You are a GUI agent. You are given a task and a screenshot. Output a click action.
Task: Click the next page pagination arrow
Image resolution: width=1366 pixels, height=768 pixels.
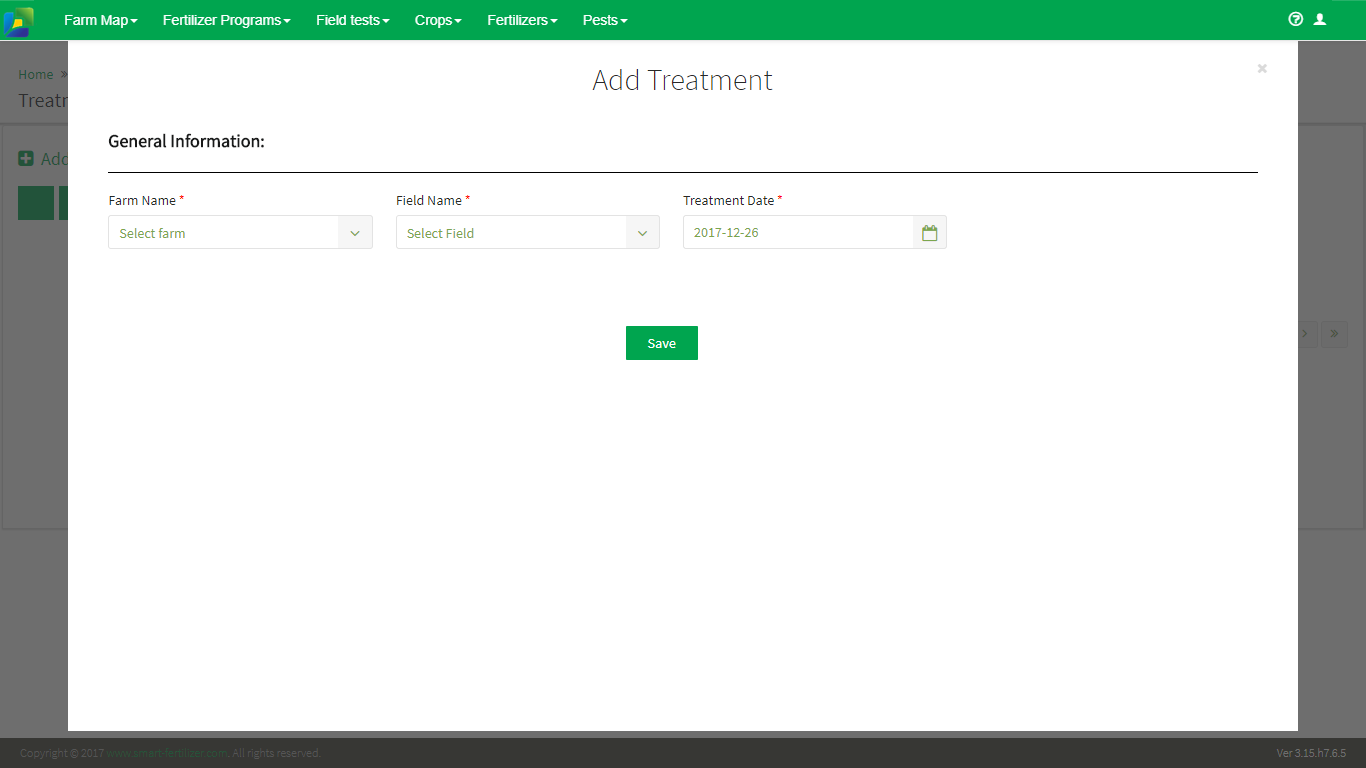1307,334
